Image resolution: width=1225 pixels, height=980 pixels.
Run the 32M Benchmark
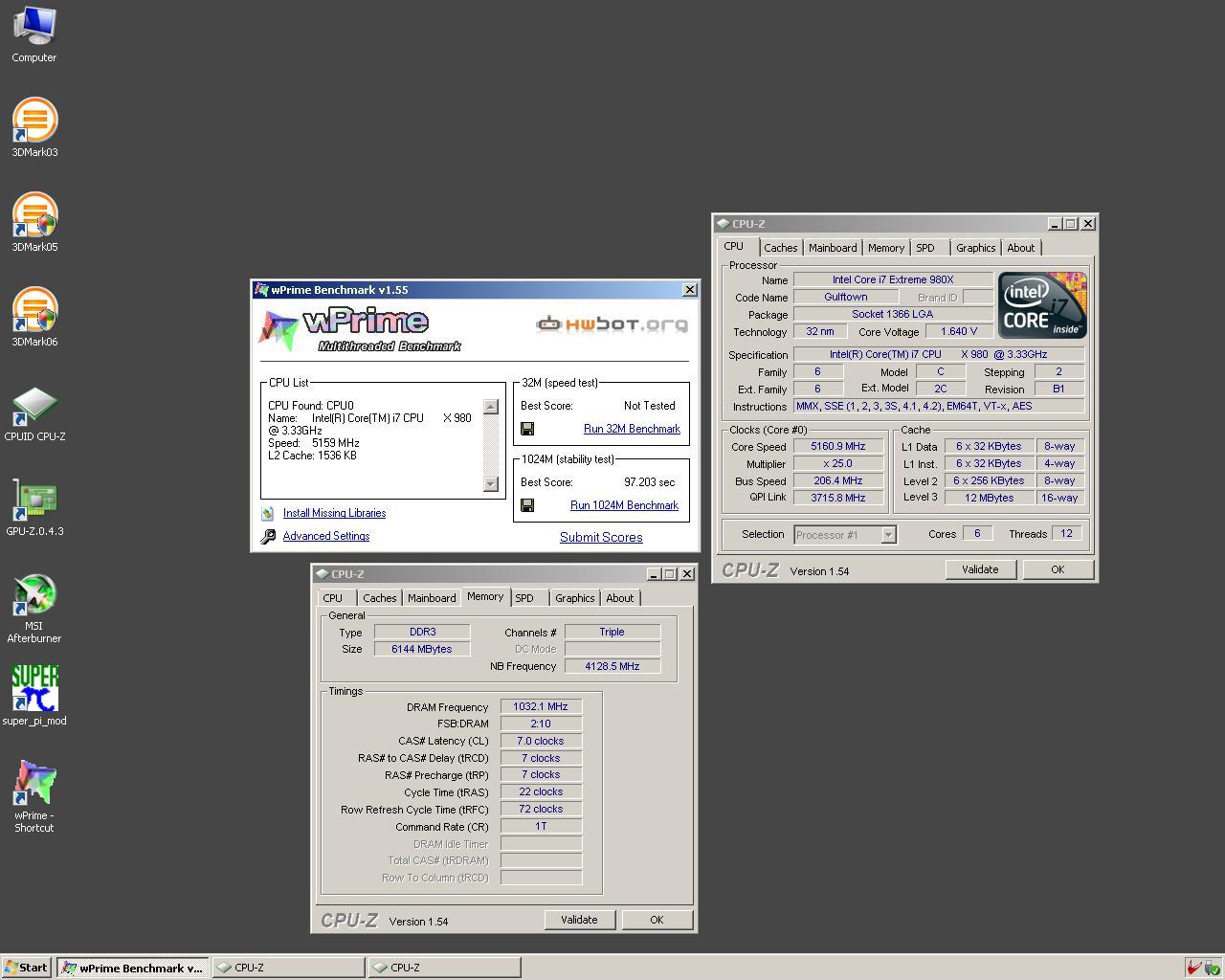632,429
